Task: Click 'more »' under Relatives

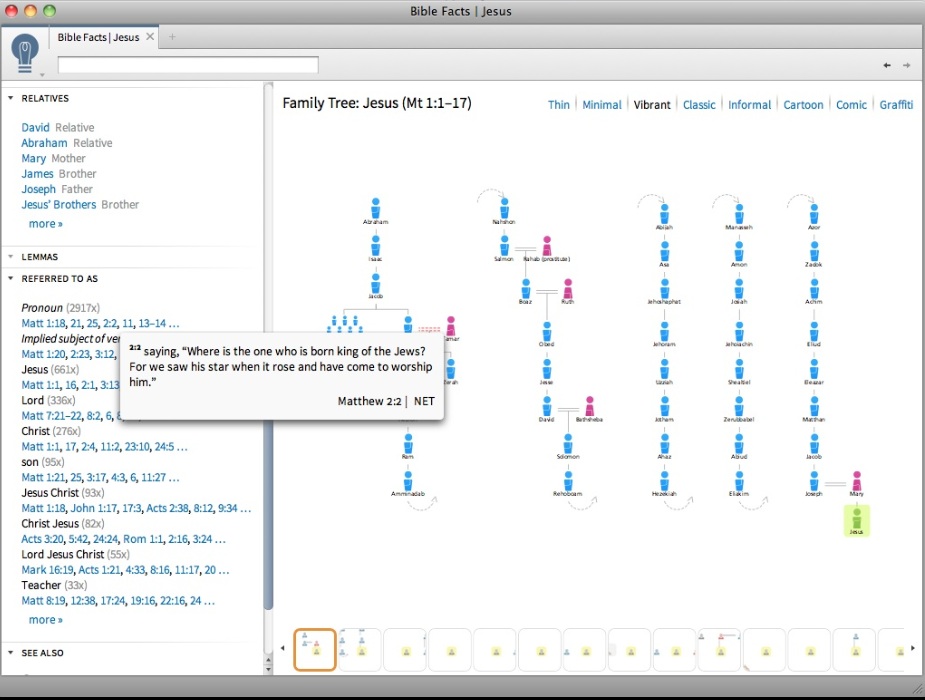Action: 45,224
